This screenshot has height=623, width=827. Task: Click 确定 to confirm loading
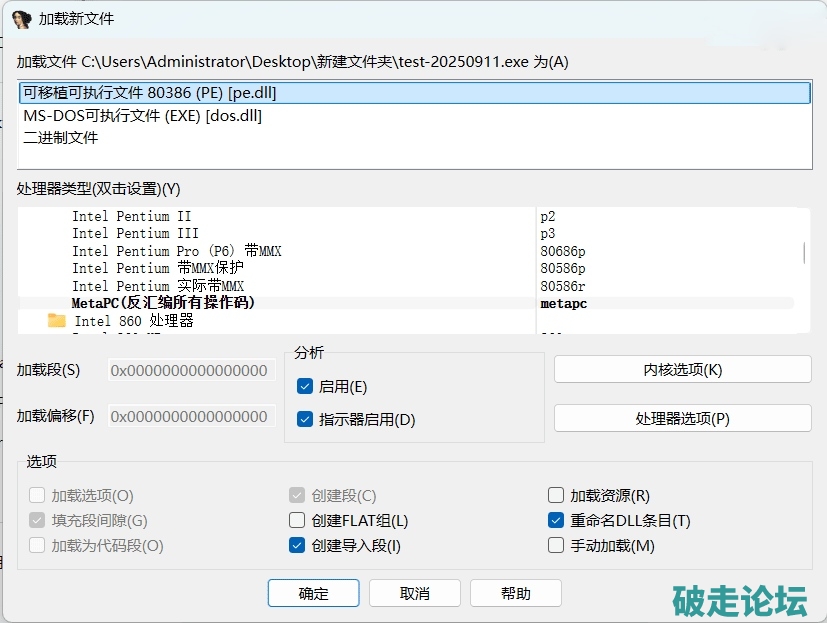pos(313,593)
